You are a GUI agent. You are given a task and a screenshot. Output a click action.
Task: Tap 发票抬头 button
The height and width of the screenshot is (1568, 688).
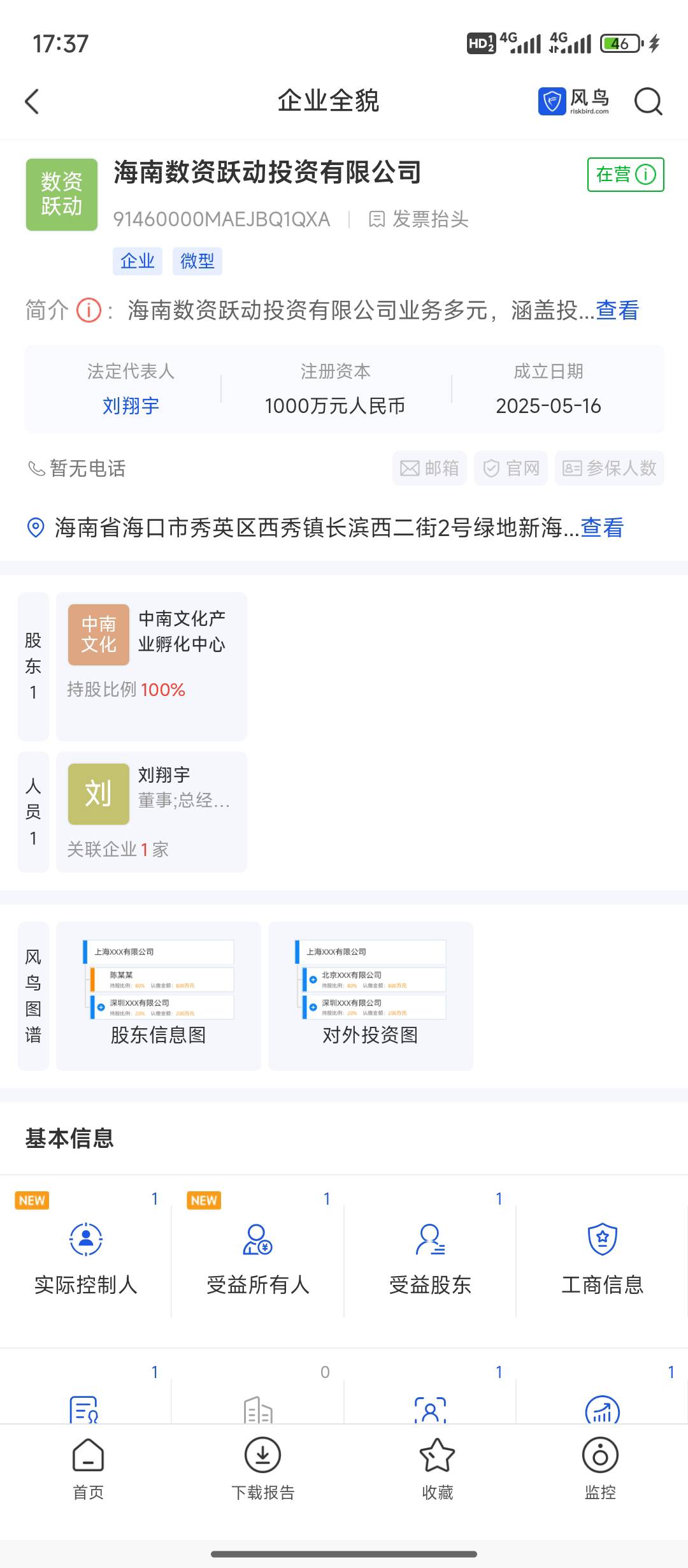coord(419,219)
